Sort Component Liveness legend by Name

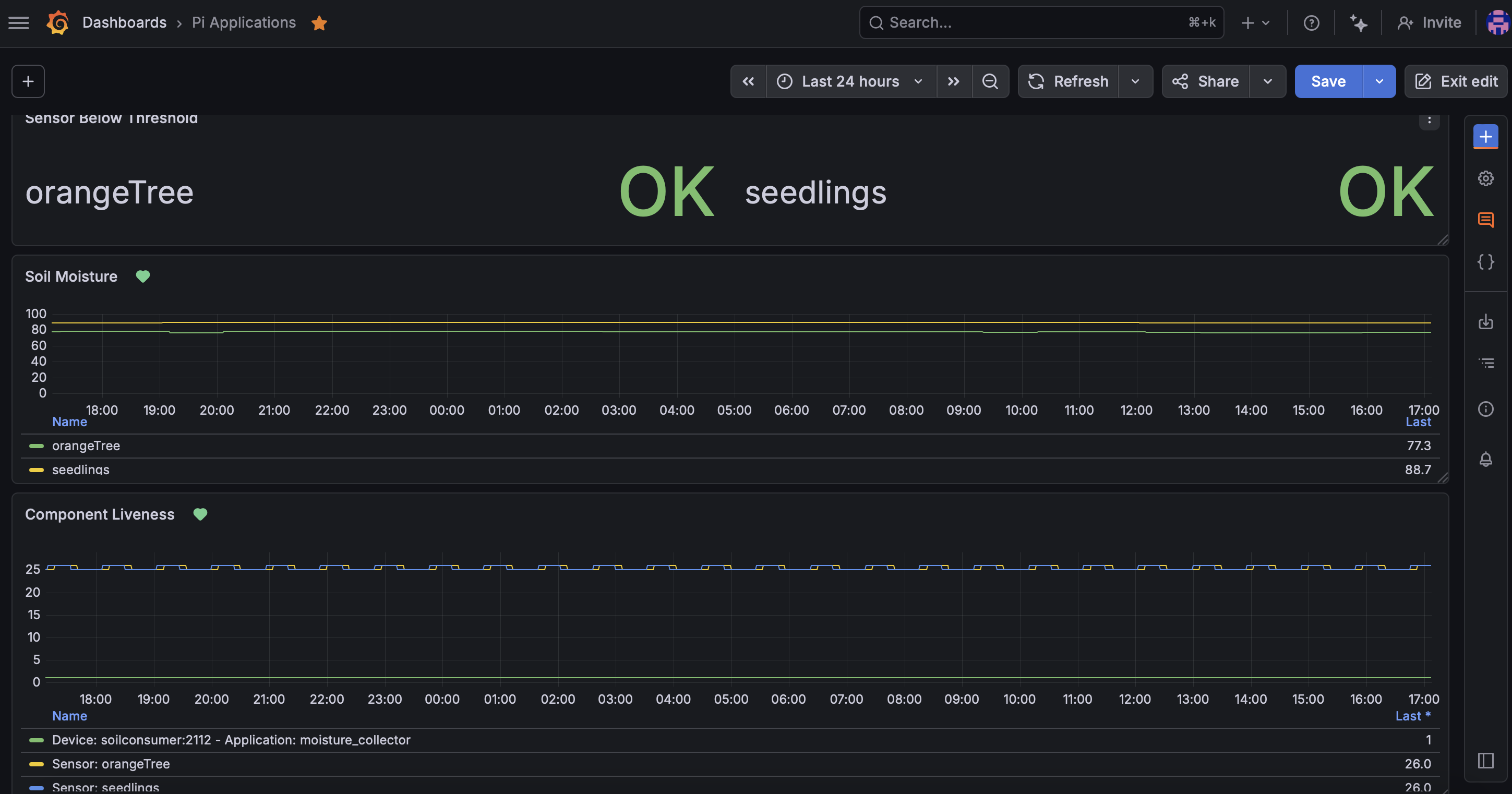[x=70, y=716]
